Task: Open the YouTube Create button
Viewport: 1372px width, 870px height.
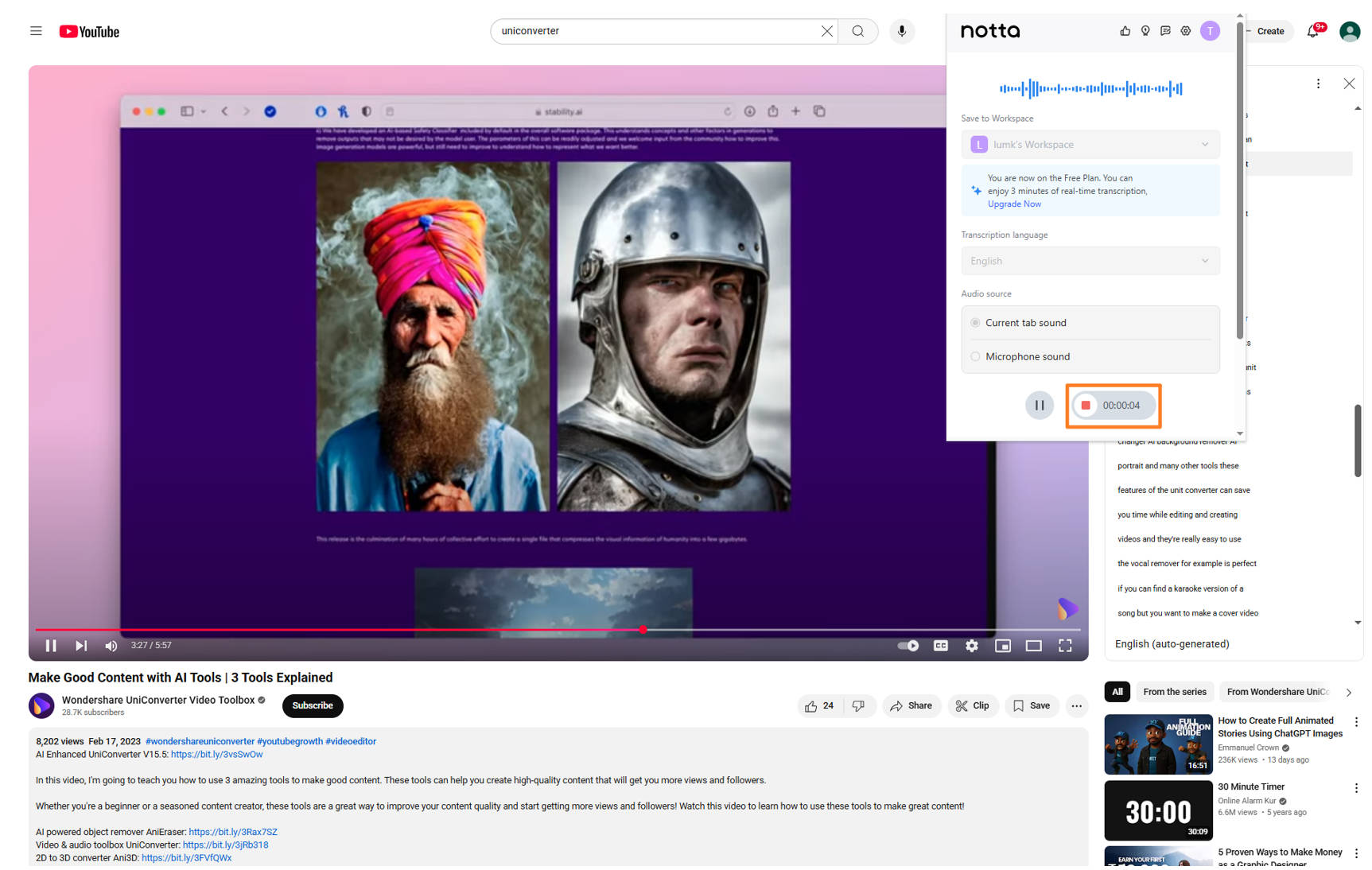Action: pyautogui.click(x=1269, y=32)
